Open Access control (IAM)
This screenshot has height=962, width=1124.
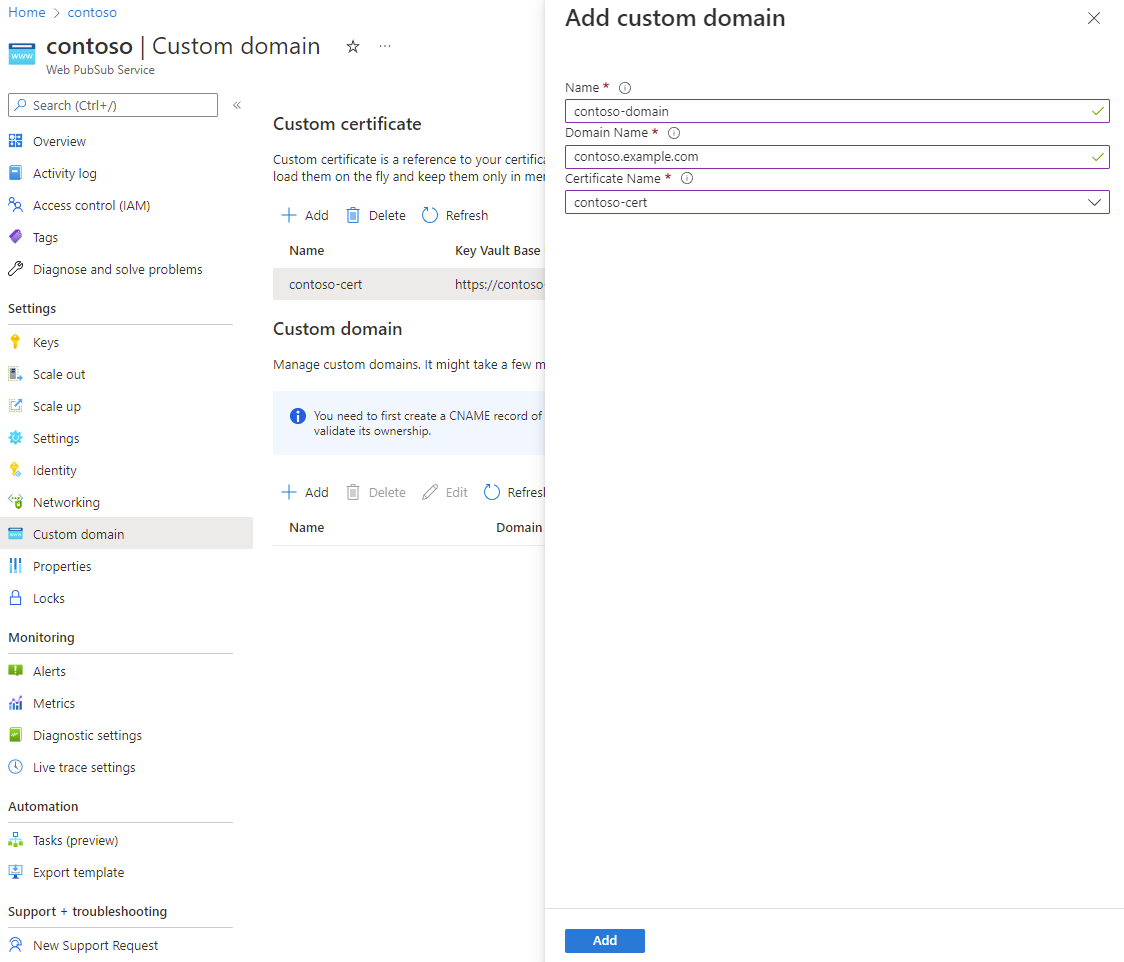pos(91,205)
